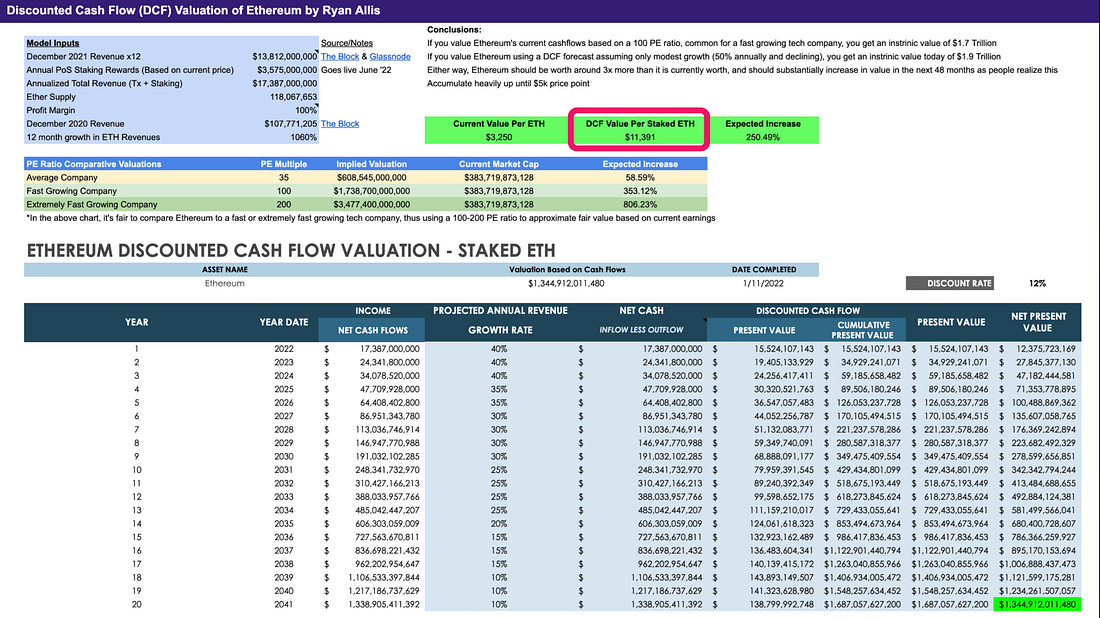Select the "NET CASH FLOWS" column header
The width and height of the screenshot is (1100, 618).
pyautogui.click(x=373, y=330)
